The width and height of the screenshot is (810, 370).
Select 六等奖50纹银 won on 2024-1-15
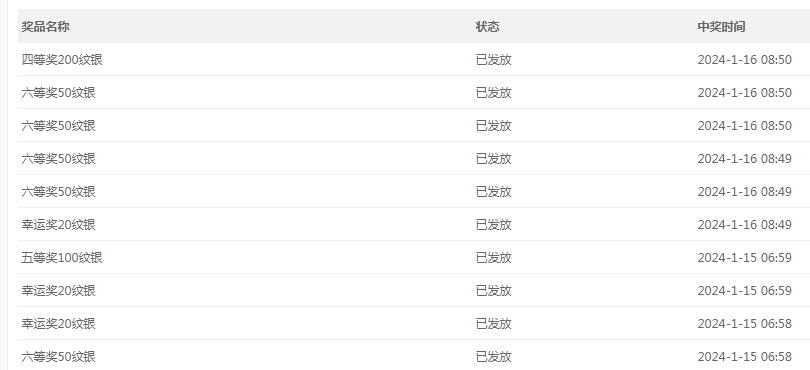coord(58,357)
